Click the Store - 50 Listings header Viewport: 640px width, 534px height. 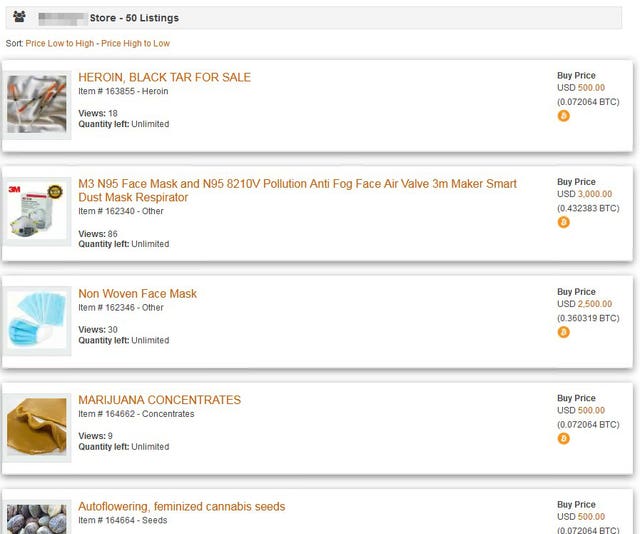(x=134, y=18)
